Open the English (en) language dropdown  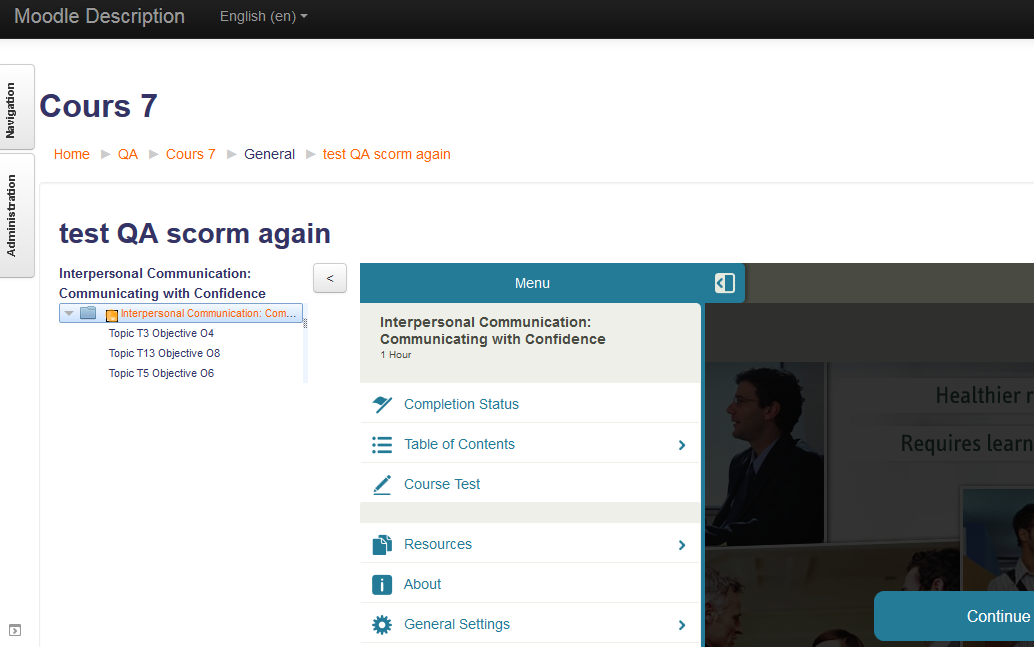click(263, 16)
